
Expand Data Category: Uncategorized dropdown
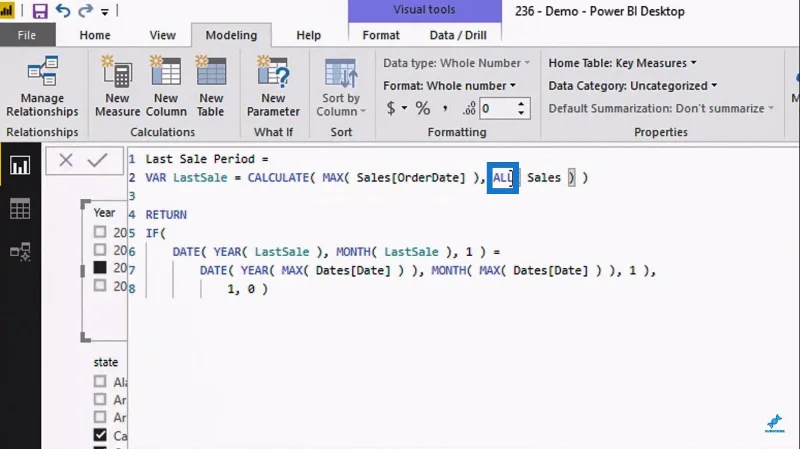[x=633, y=86]
